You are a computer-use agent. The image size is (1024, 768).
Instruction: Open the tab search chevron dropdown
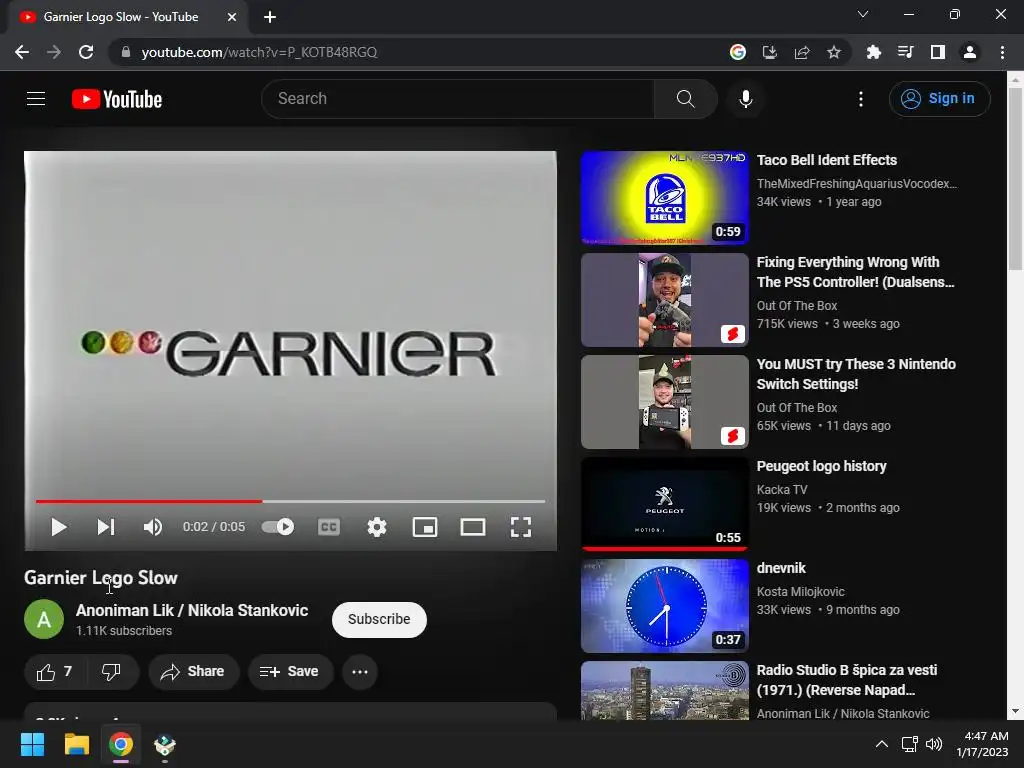tap(863, 14)
